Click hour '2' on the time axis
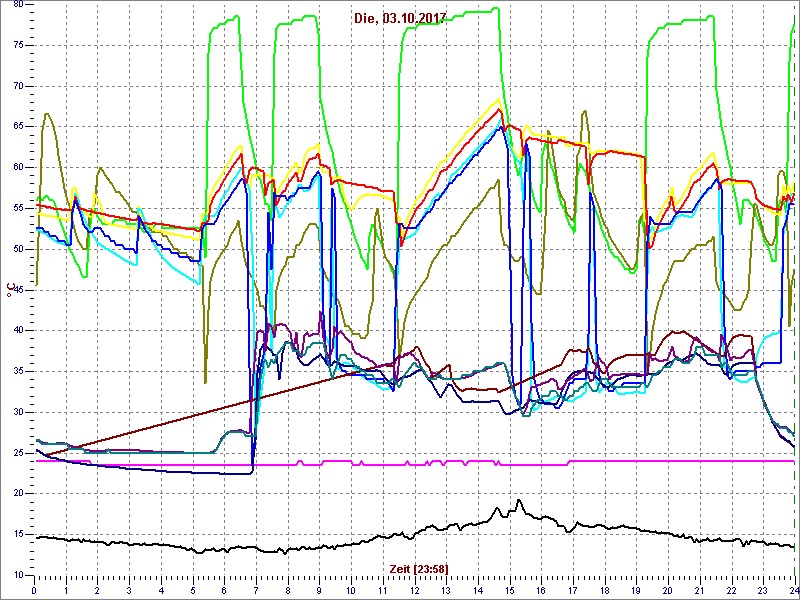 [x=97, y=589]
